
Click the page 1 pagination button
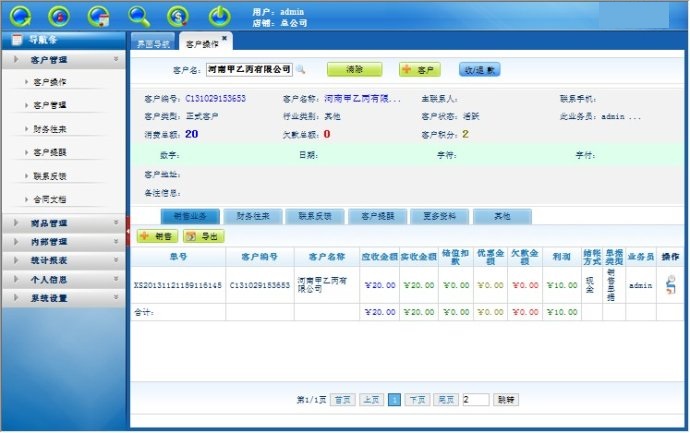394,400
